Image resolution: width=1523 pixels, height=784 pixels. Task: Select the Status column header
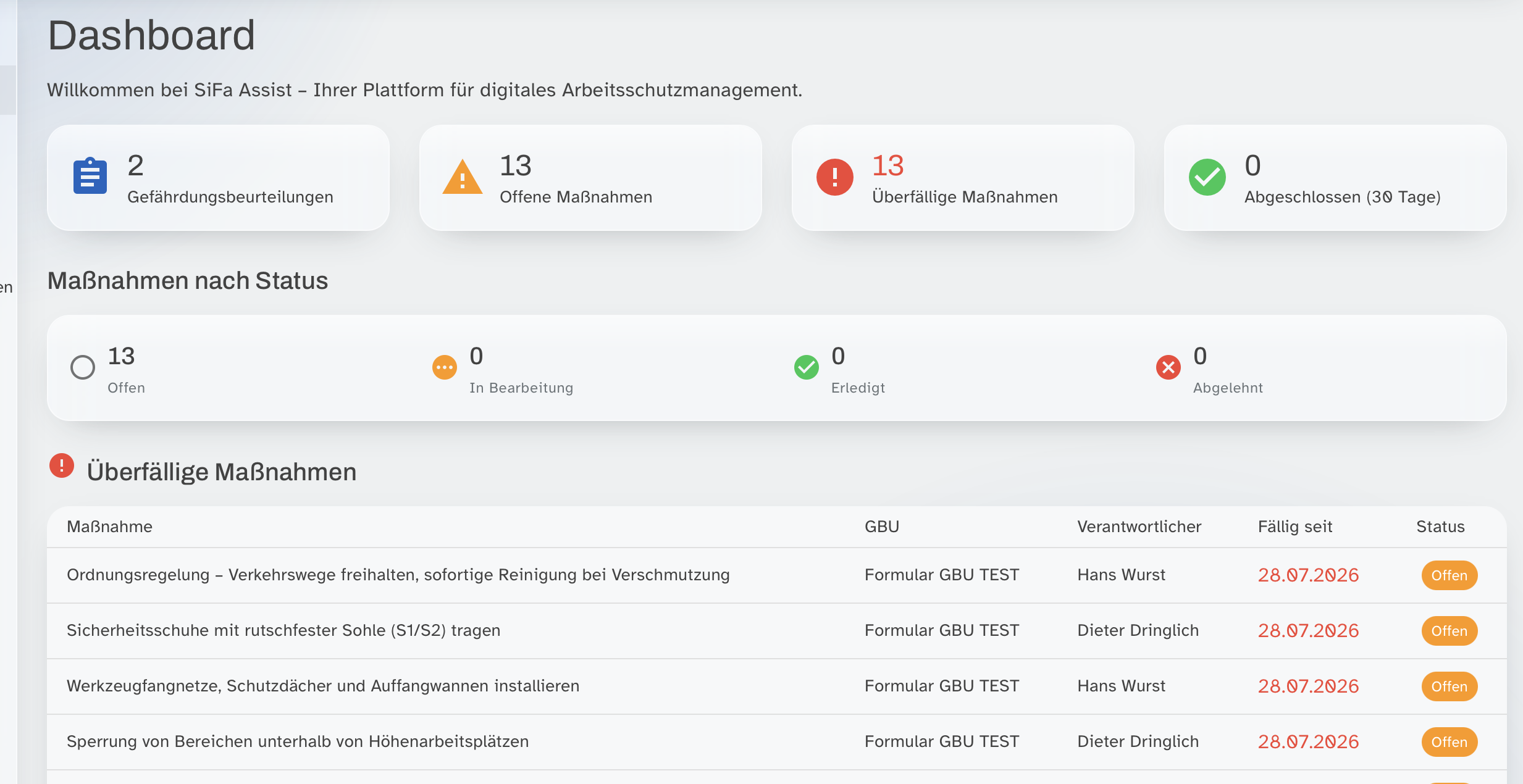(x=1440, y=527)
